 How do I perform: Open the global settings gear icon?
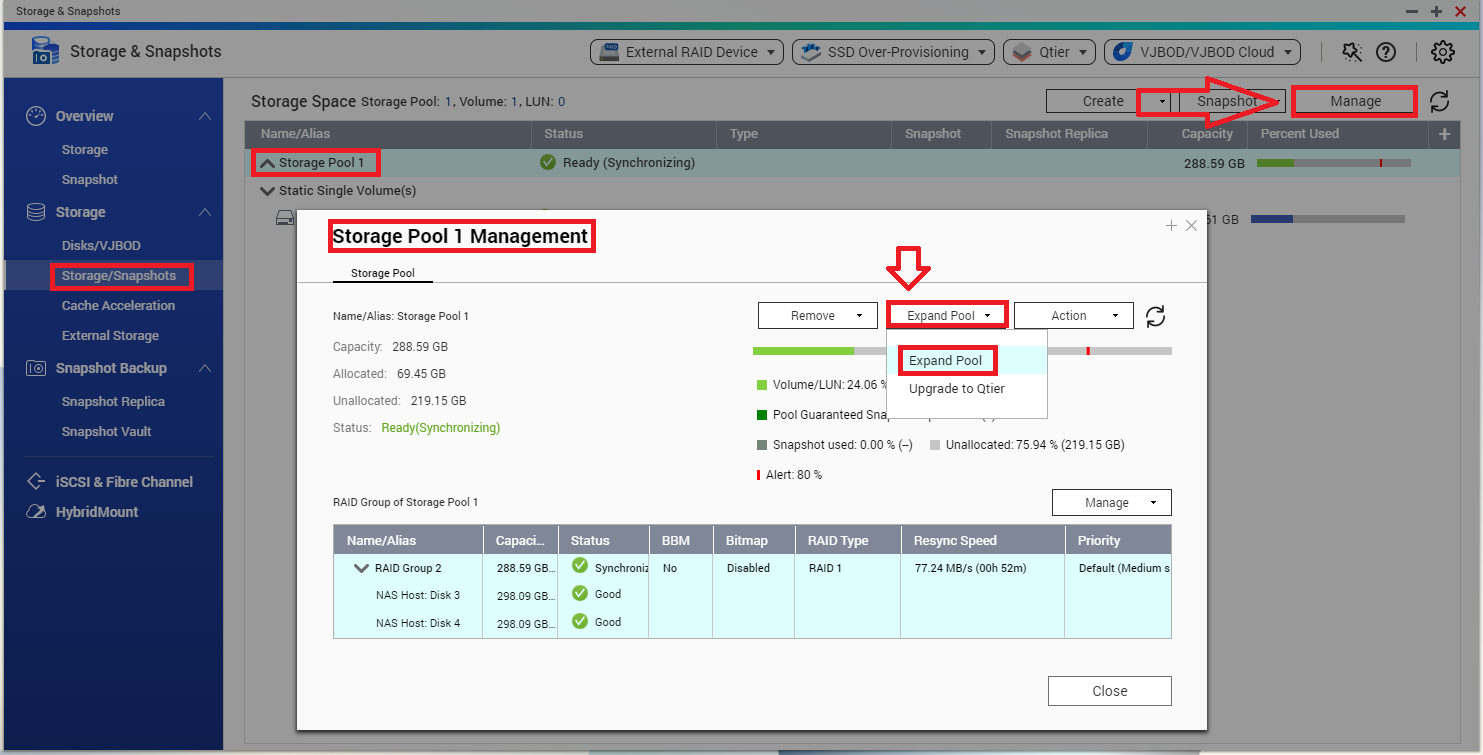pos(1442,52)
